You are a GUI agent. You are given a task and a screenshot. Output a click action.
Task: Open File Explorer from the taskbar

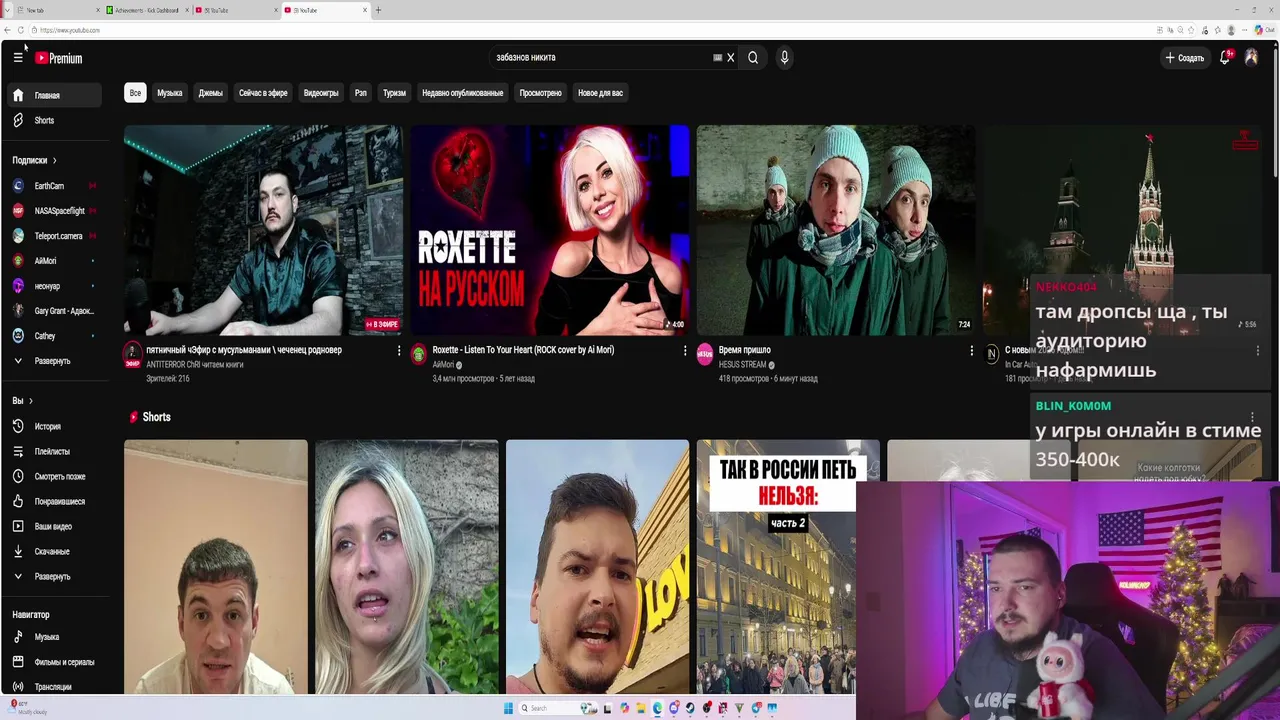pyautogui.click(x=642, y=708)
